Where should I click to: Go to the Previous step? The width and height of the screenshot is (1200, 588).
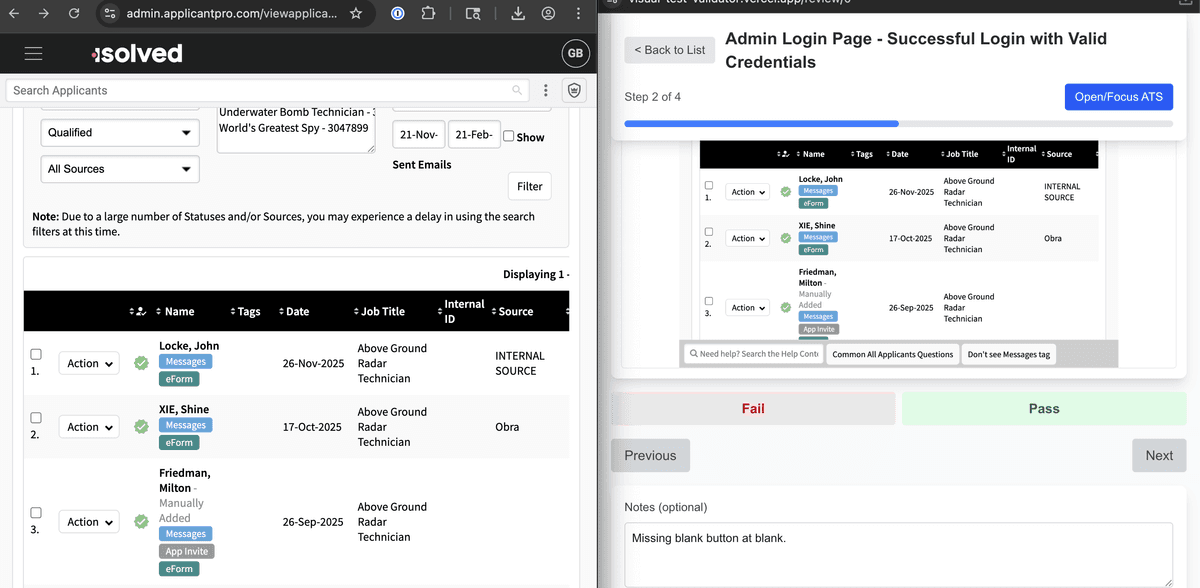(650, 455)
